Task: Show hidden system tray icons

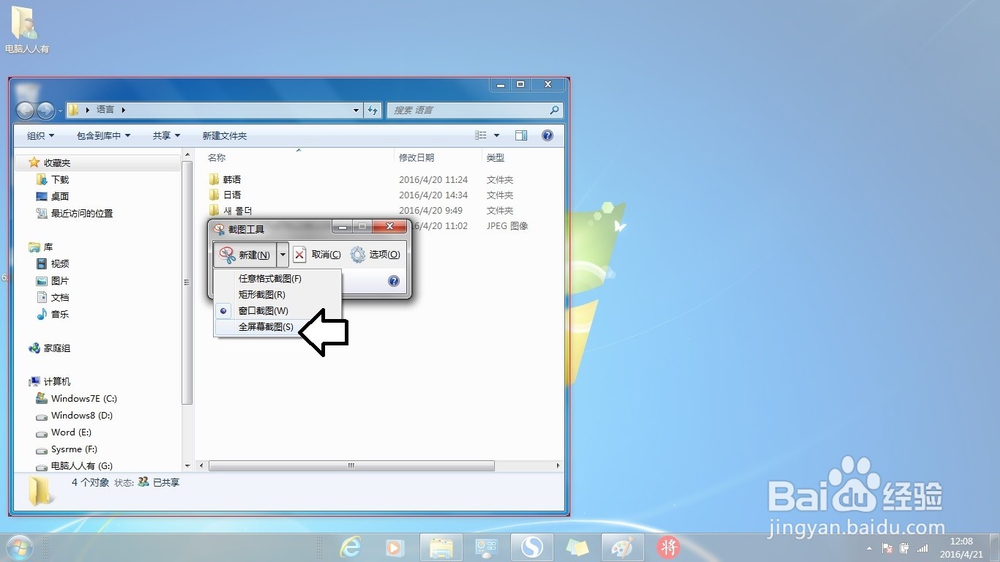Action: 869,548
